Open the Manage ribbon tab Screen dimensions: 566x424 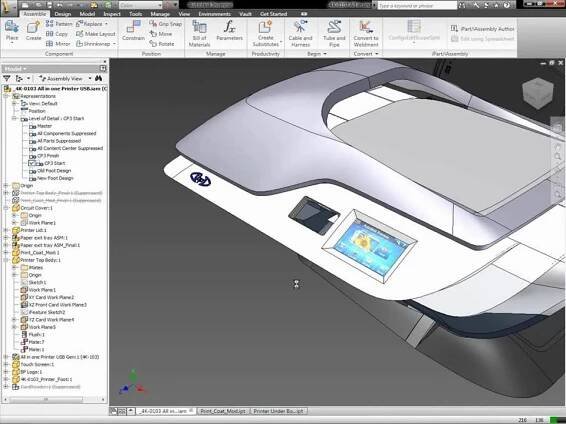click(160, 14)
